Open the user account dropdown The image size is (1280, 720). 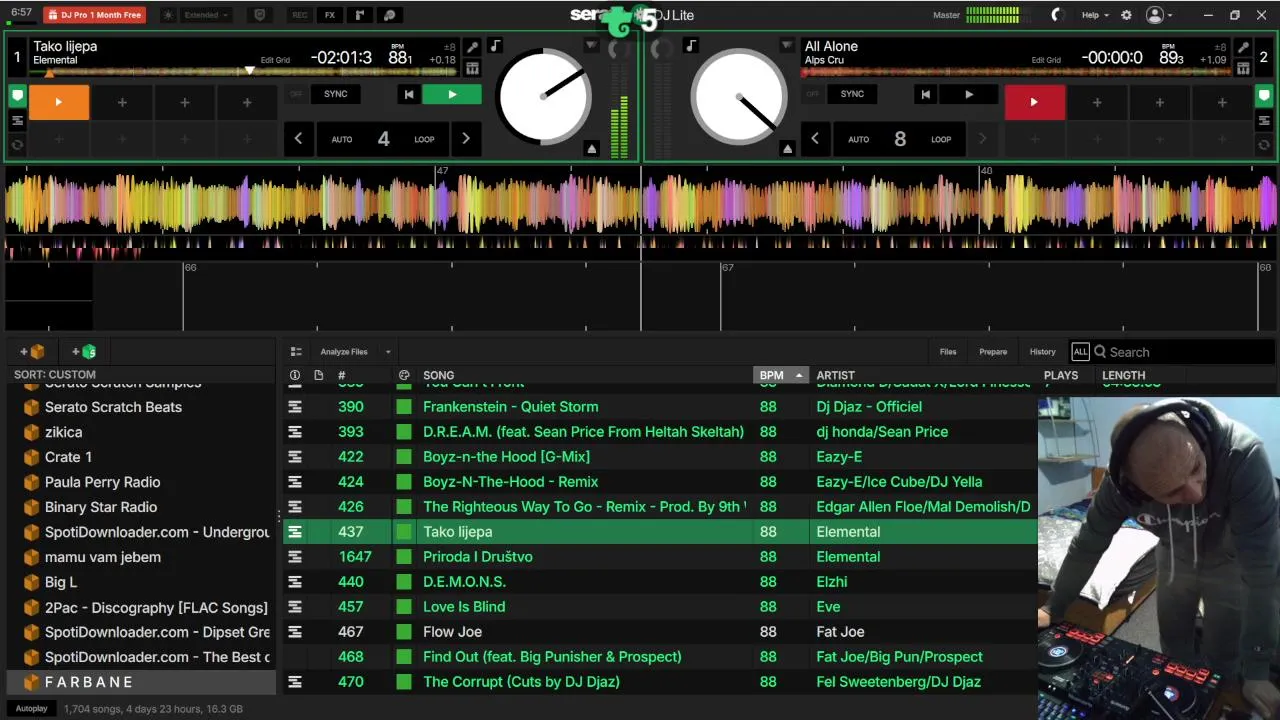[x=1160, y=15]
